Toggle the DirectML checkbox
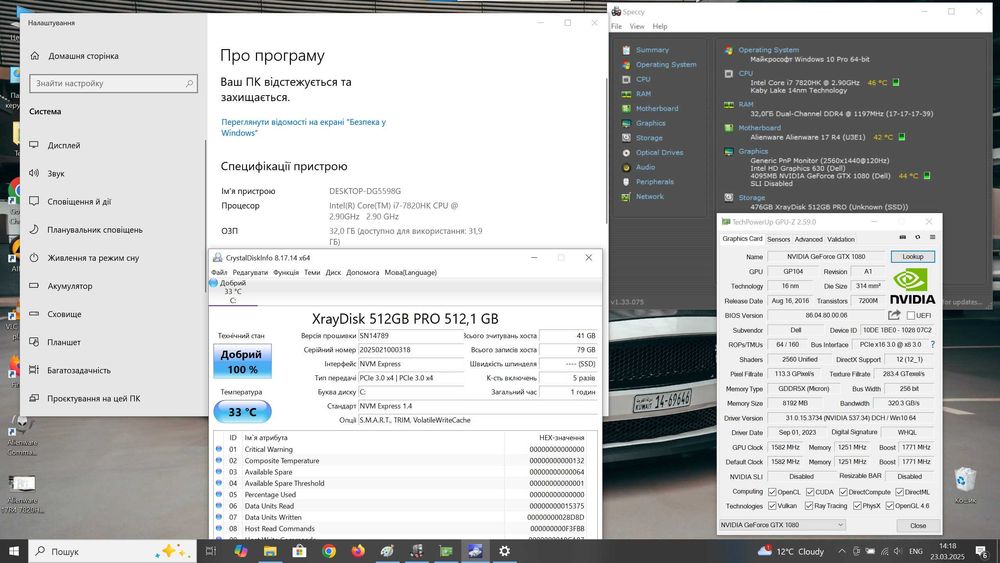The height and width of the screenshot is (563, 1000). tap(899, 492)
